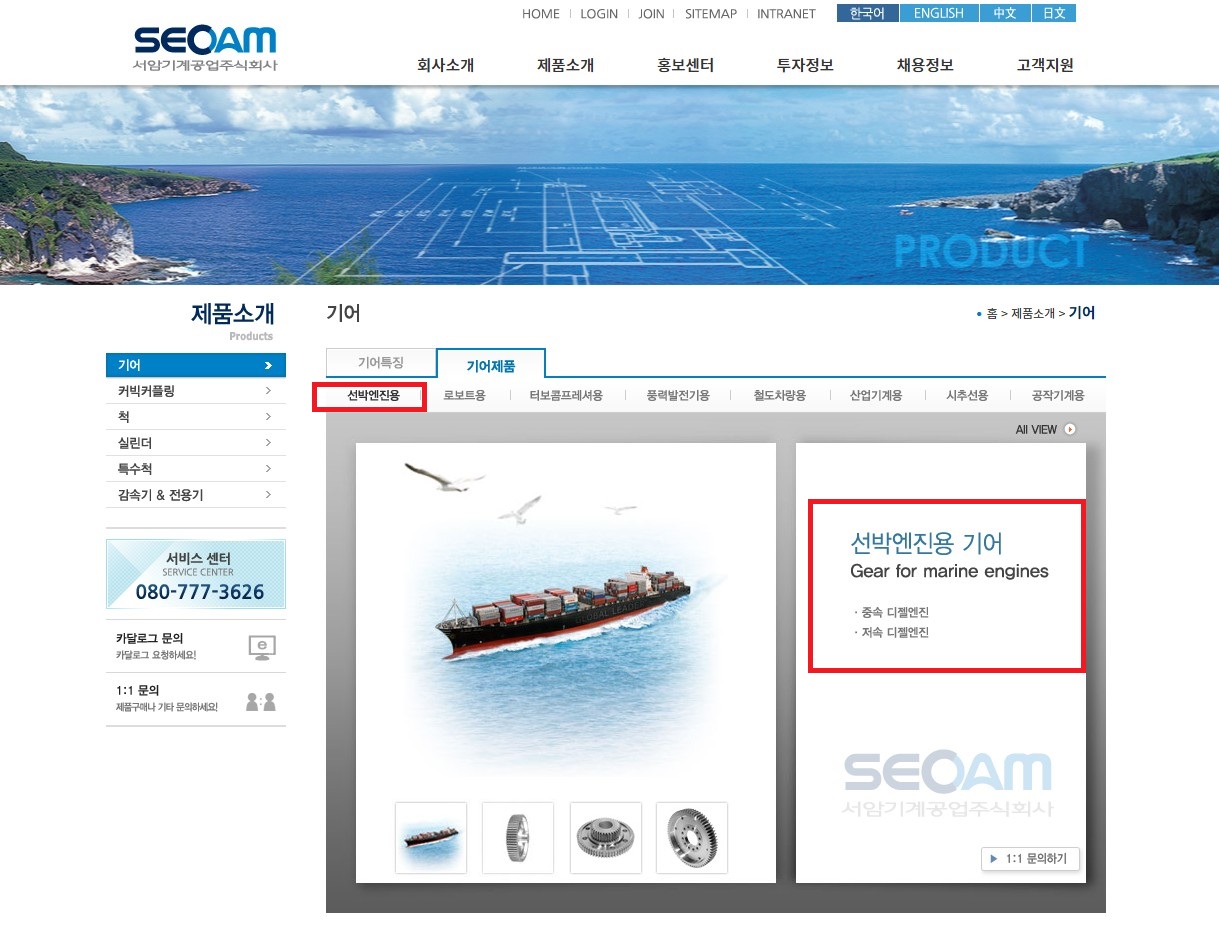Select the 철도차량용 sub-tab
The image size is (1219, 926).
tap(780, 396)
